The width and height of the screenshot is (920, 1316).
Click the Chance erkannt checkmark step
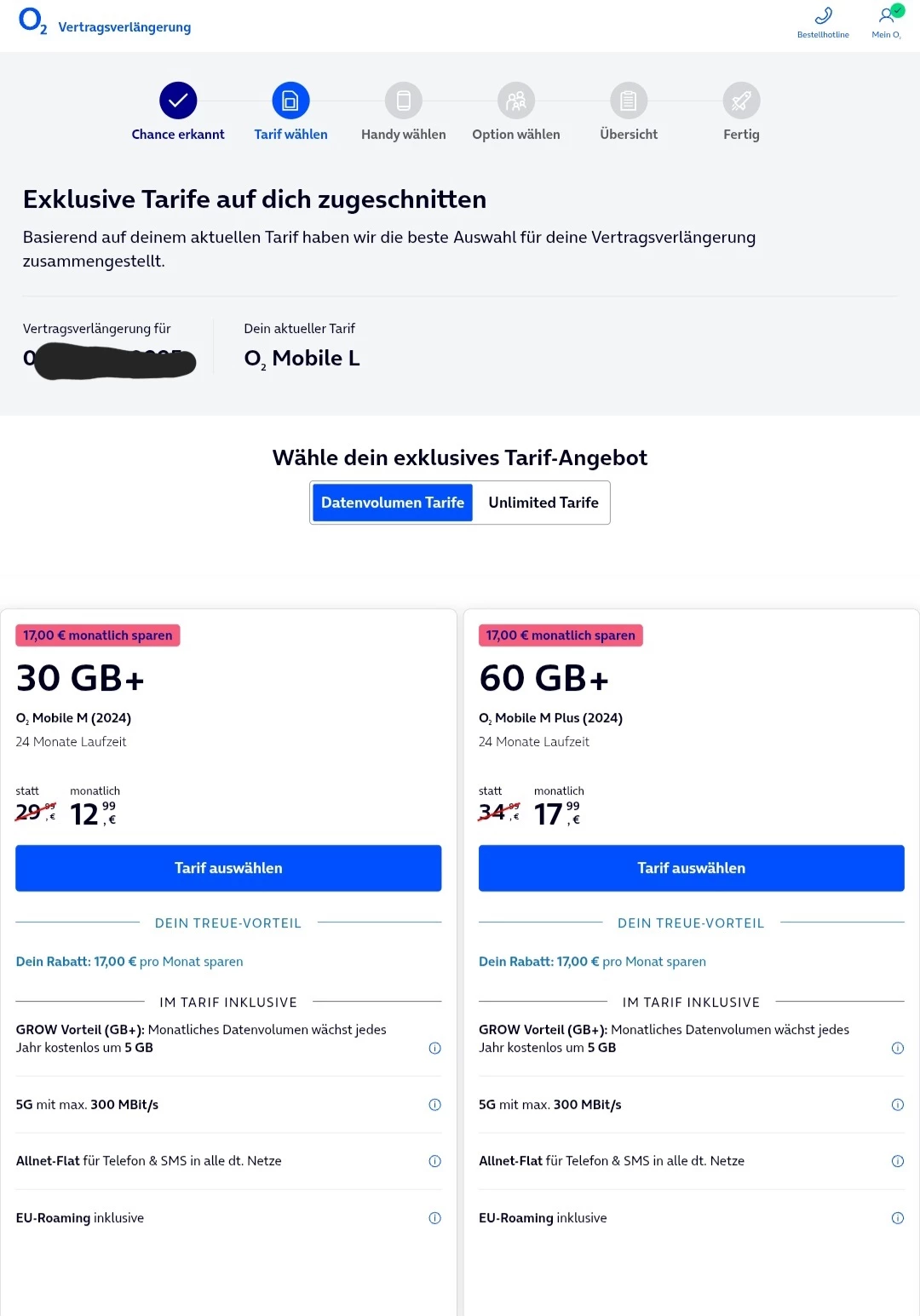pyautogui.click(x=178, y=101)
